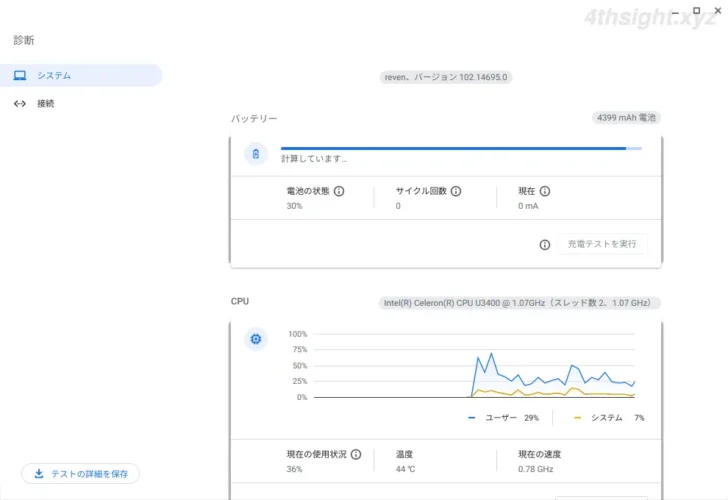Open info icon beside サイクル回数
This screenshot has height=500, width=728.
(x=456, y=191)
